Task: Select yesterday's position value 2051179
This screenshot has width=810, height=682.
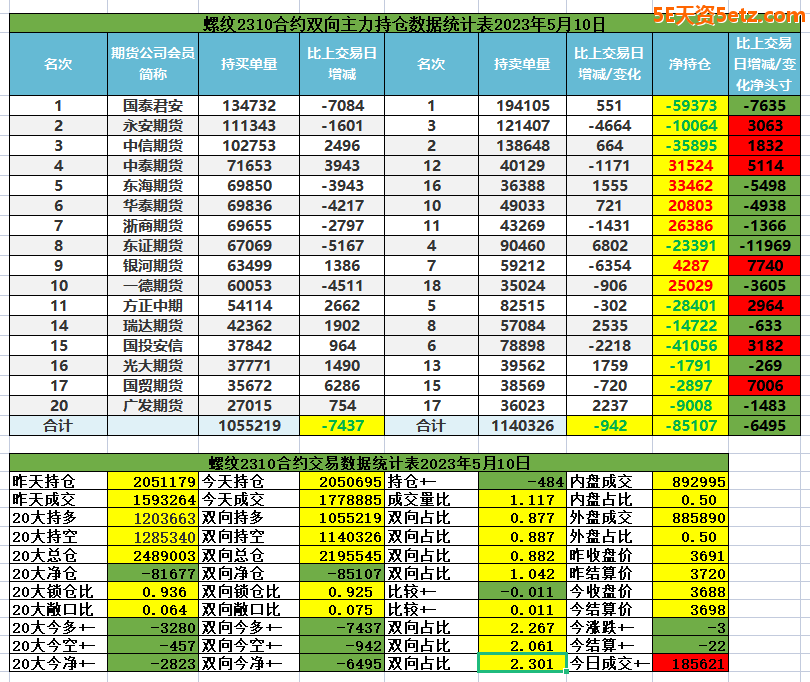Action: (153, 482)
